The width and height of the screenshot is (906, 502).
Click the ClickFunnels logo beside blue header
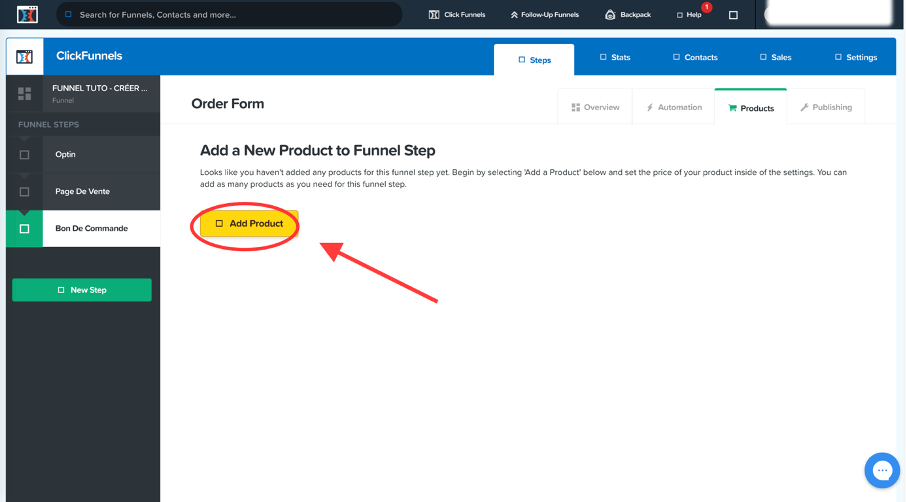[24, 57]
